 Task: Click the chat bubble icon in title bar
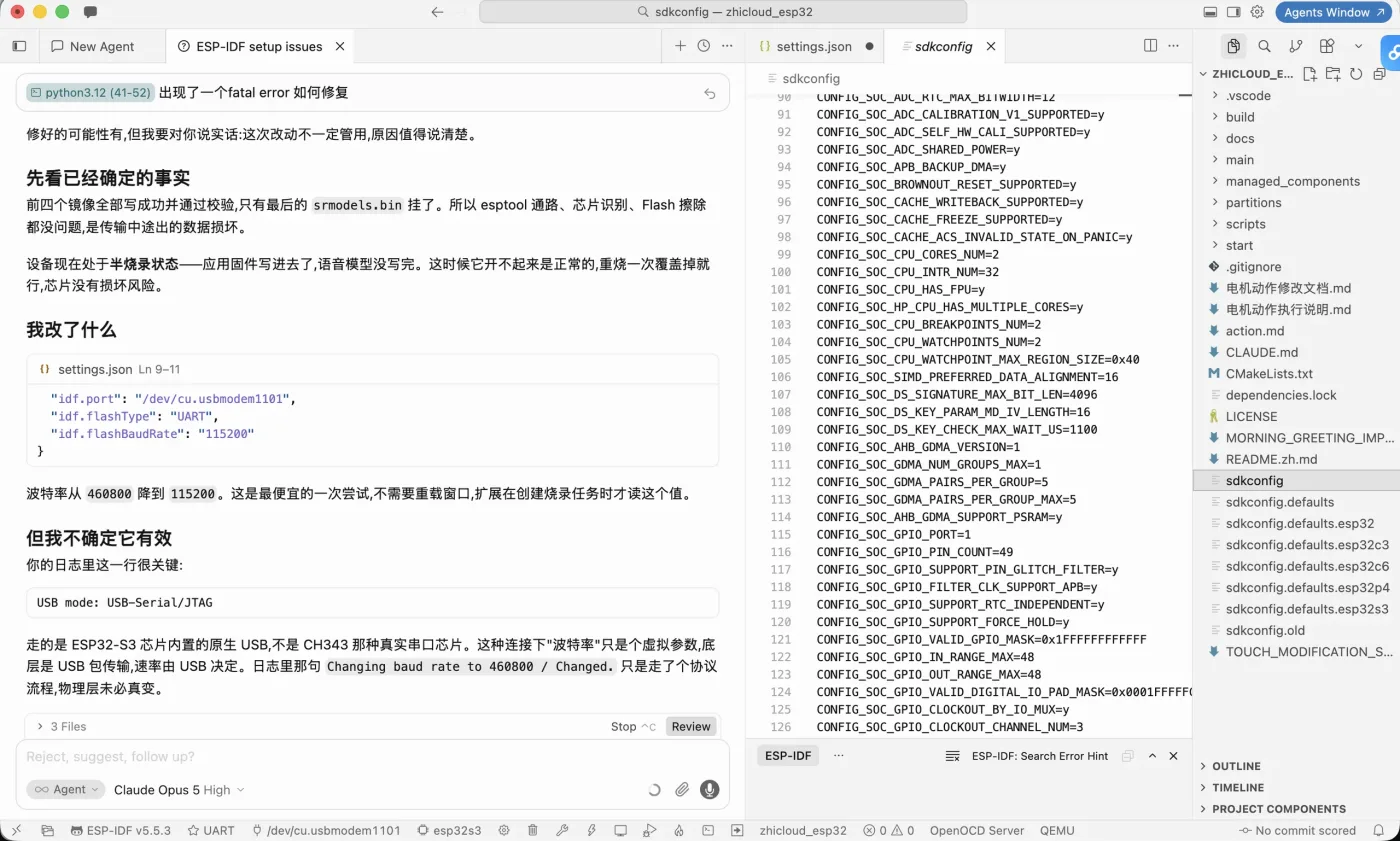coord(90,12)
